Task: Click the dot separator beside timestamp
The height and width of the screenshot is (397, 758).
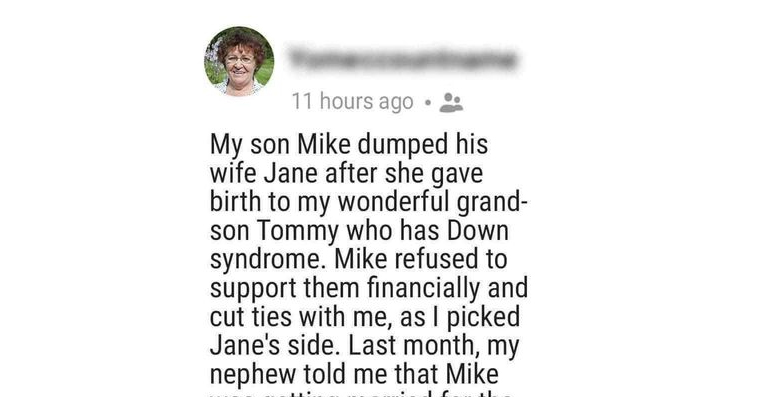Action: pyautogui.click(x=427, y=103)
